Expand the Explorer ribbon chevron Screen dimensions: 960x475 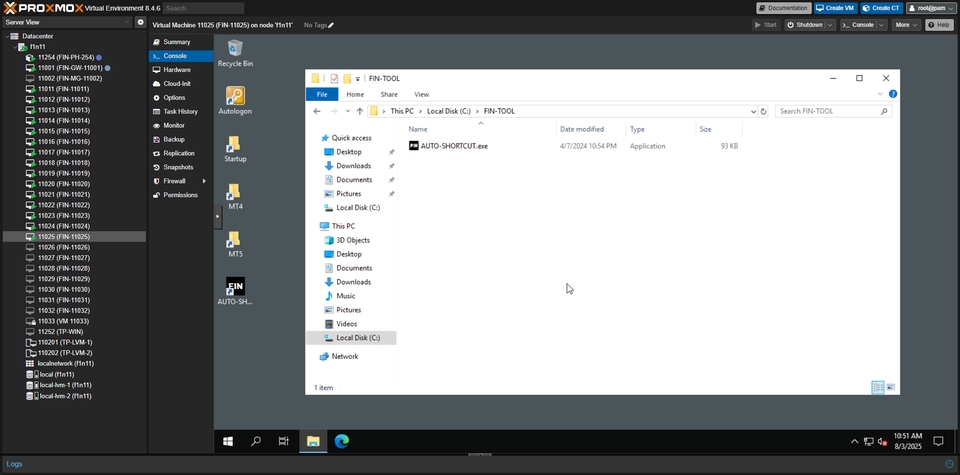coord(880,94)
